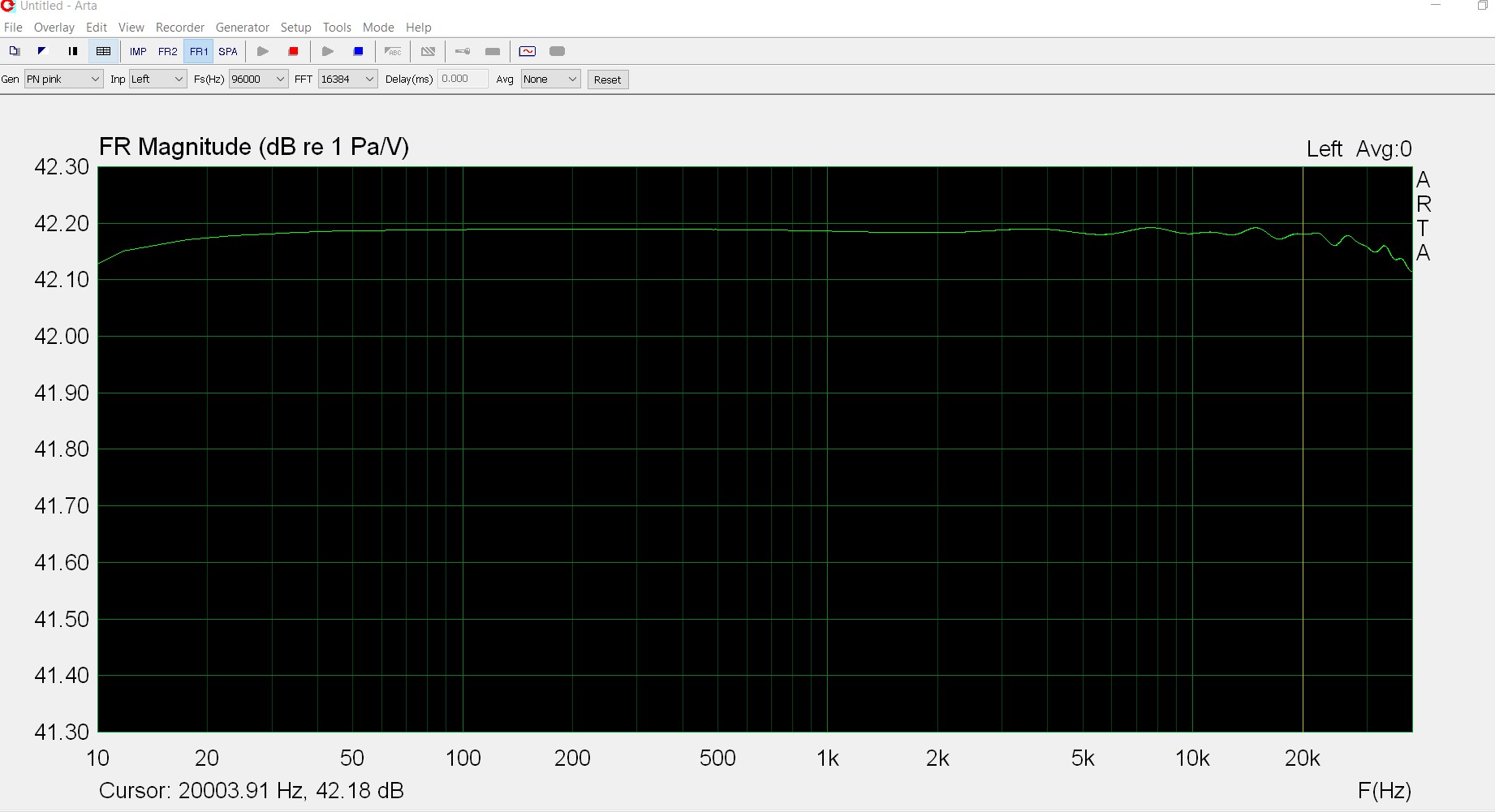This screenshot has width=1495, height=812.
Task: Click the copy window icon in toolbar
Action: point(14,51)
